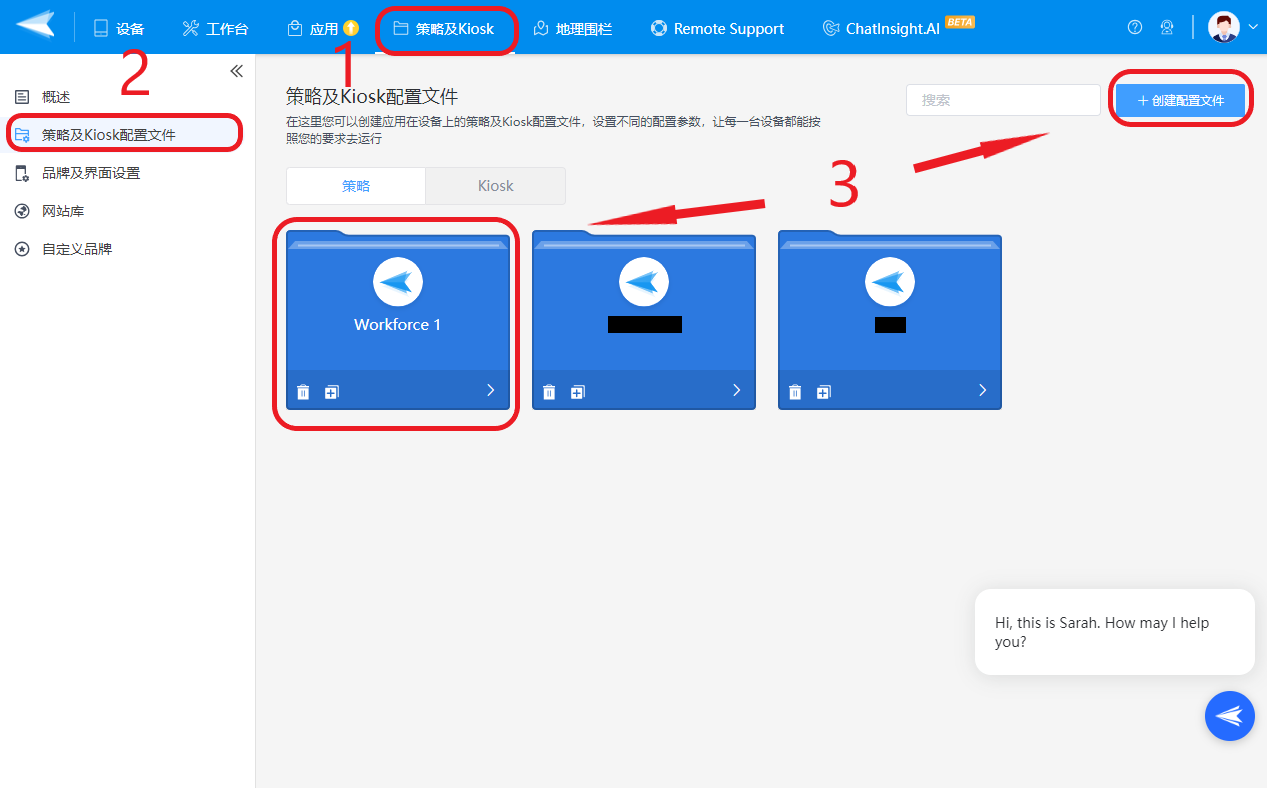
Task: Click the customer support headset icon
Action: pos(1167,27)
